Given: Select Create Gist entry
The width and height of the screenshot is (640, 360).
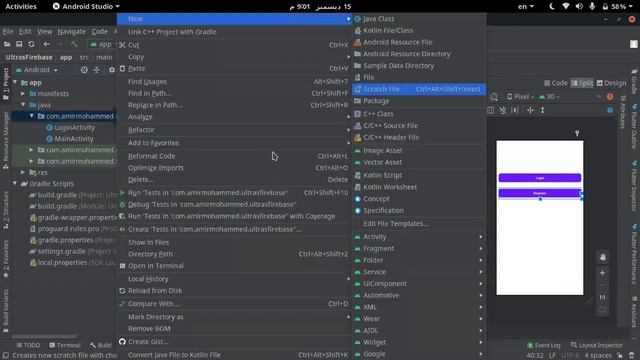Looking at the screenshot, I should [x=235, y=342].
